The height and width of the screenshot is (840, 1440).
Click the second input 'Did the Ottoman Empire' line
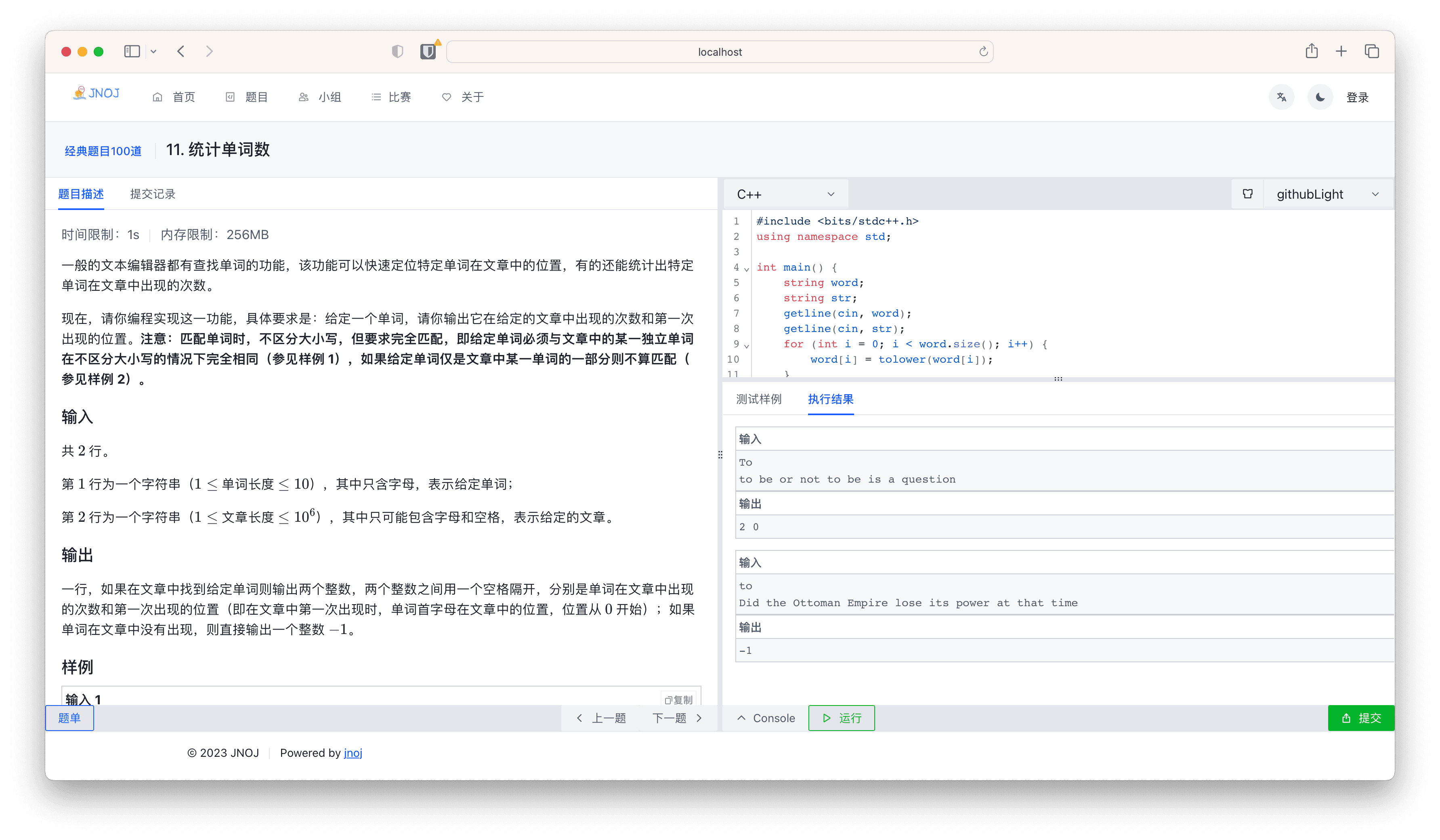click(x=908, y=603)
